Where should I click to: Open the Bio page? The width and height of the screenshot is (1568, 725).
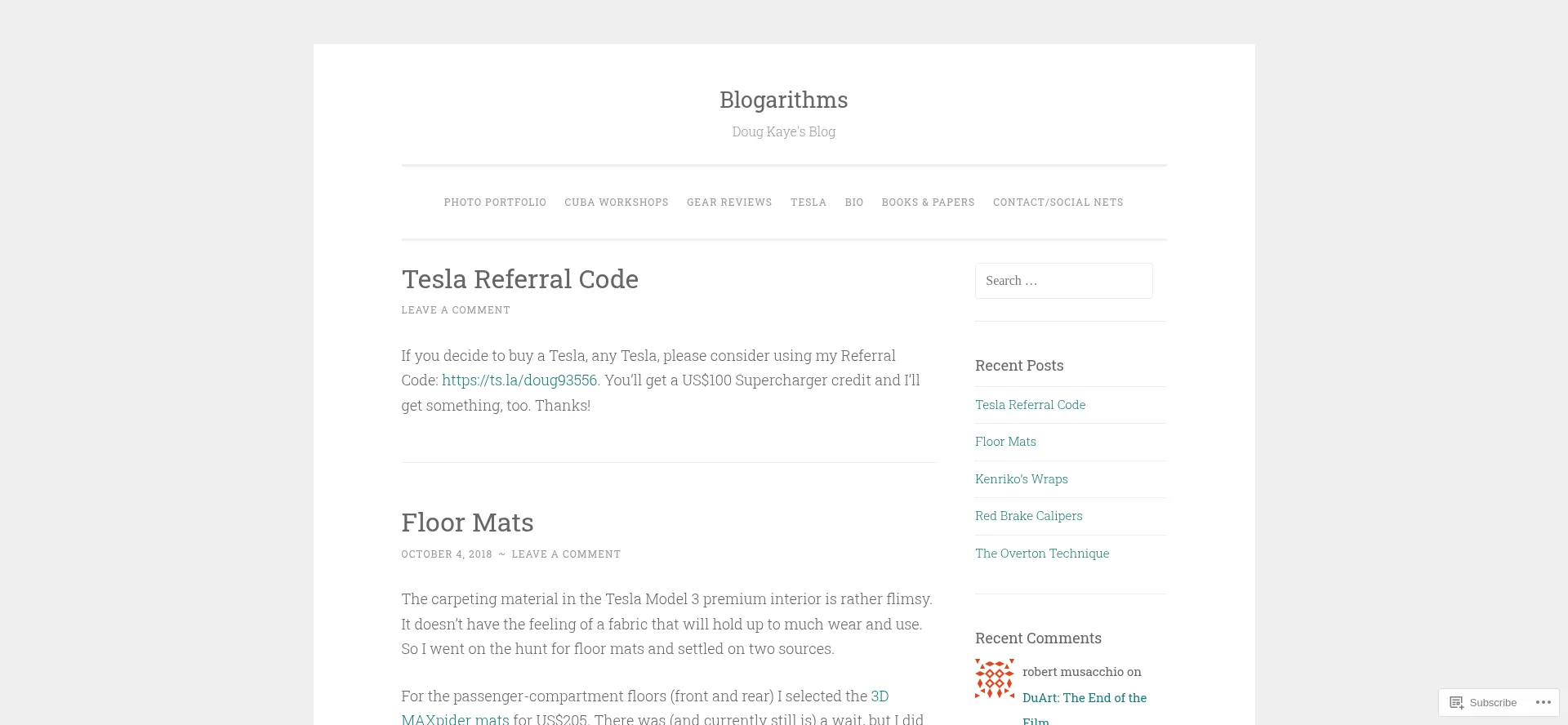pyautogui.click(x=853, y=202)
